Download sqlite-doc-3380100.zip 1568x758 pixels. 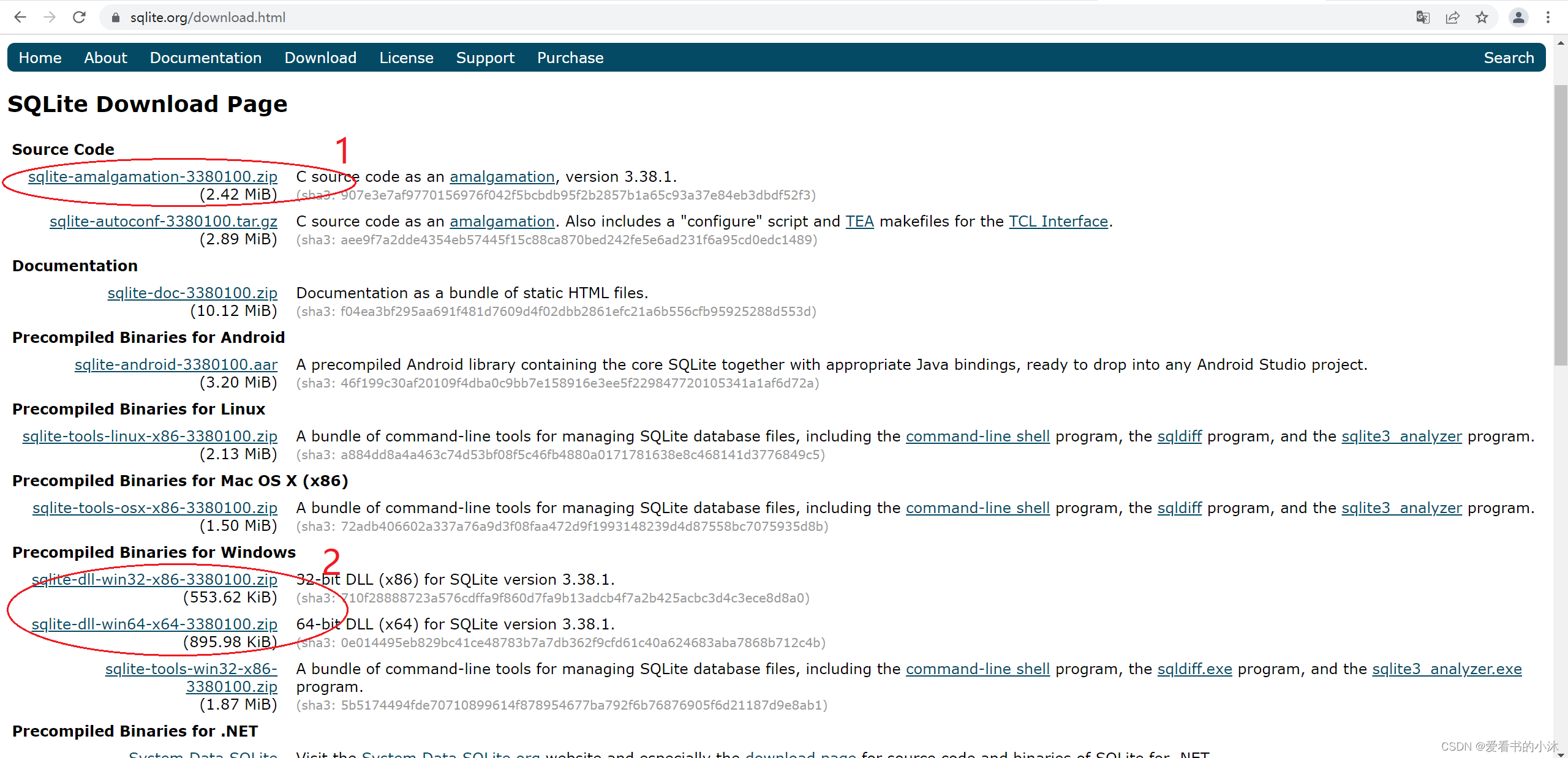pyautogui.click(x=192, y=293)
